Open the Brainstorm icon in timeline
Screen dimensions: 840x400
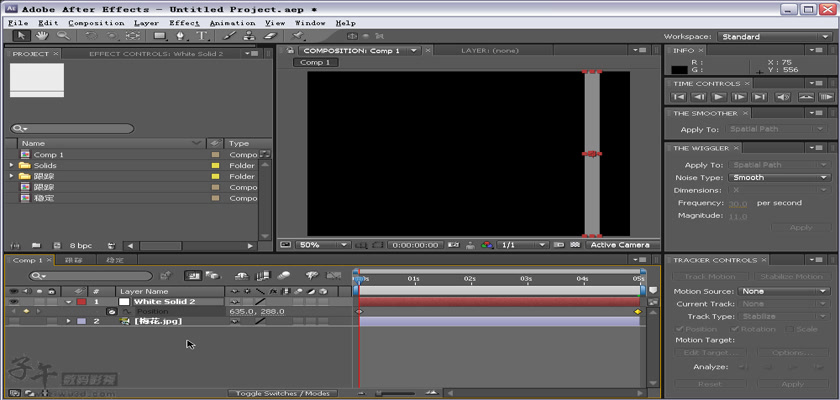(312, 276)
